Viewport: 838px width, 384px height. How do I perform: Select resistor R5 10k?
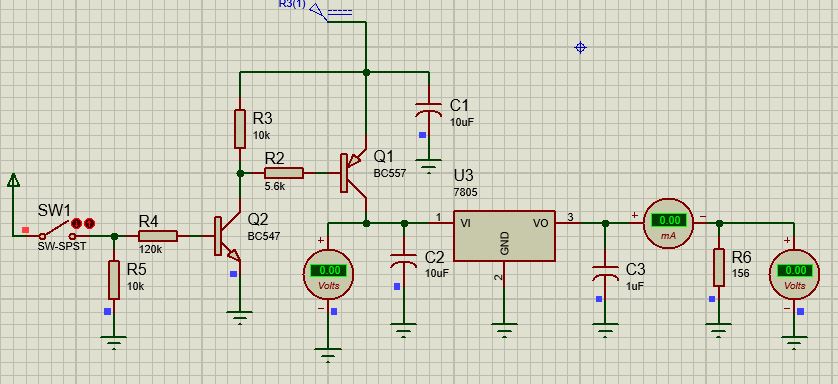(114, 280)
